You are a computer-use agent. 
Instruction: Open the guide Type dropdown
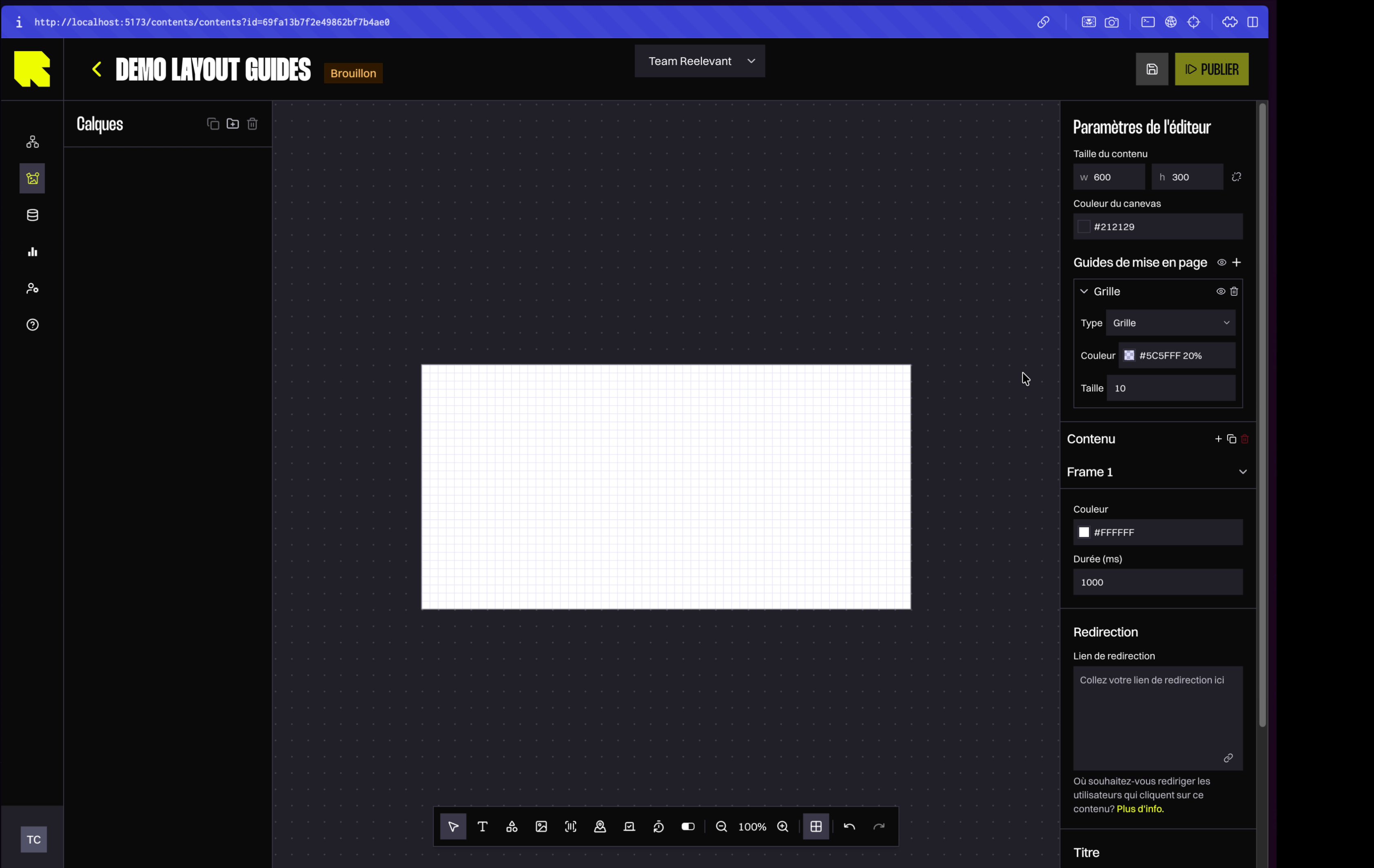click(1171, 323)
